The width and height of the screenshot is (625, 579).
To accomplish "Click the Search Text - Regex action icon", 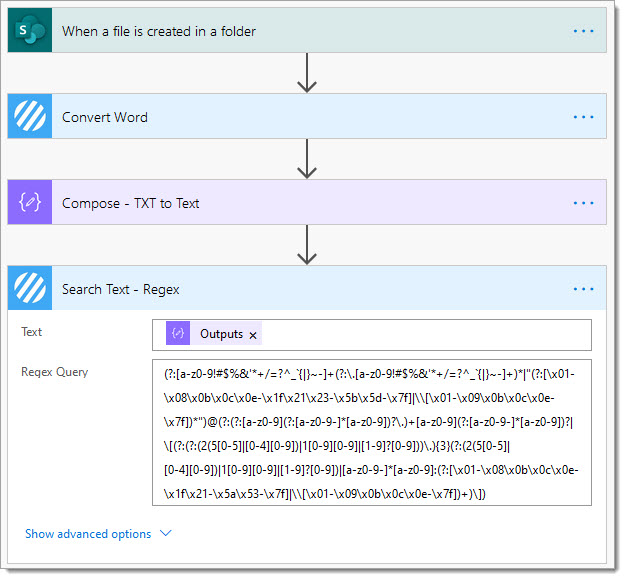I will [x=30, y=288].
